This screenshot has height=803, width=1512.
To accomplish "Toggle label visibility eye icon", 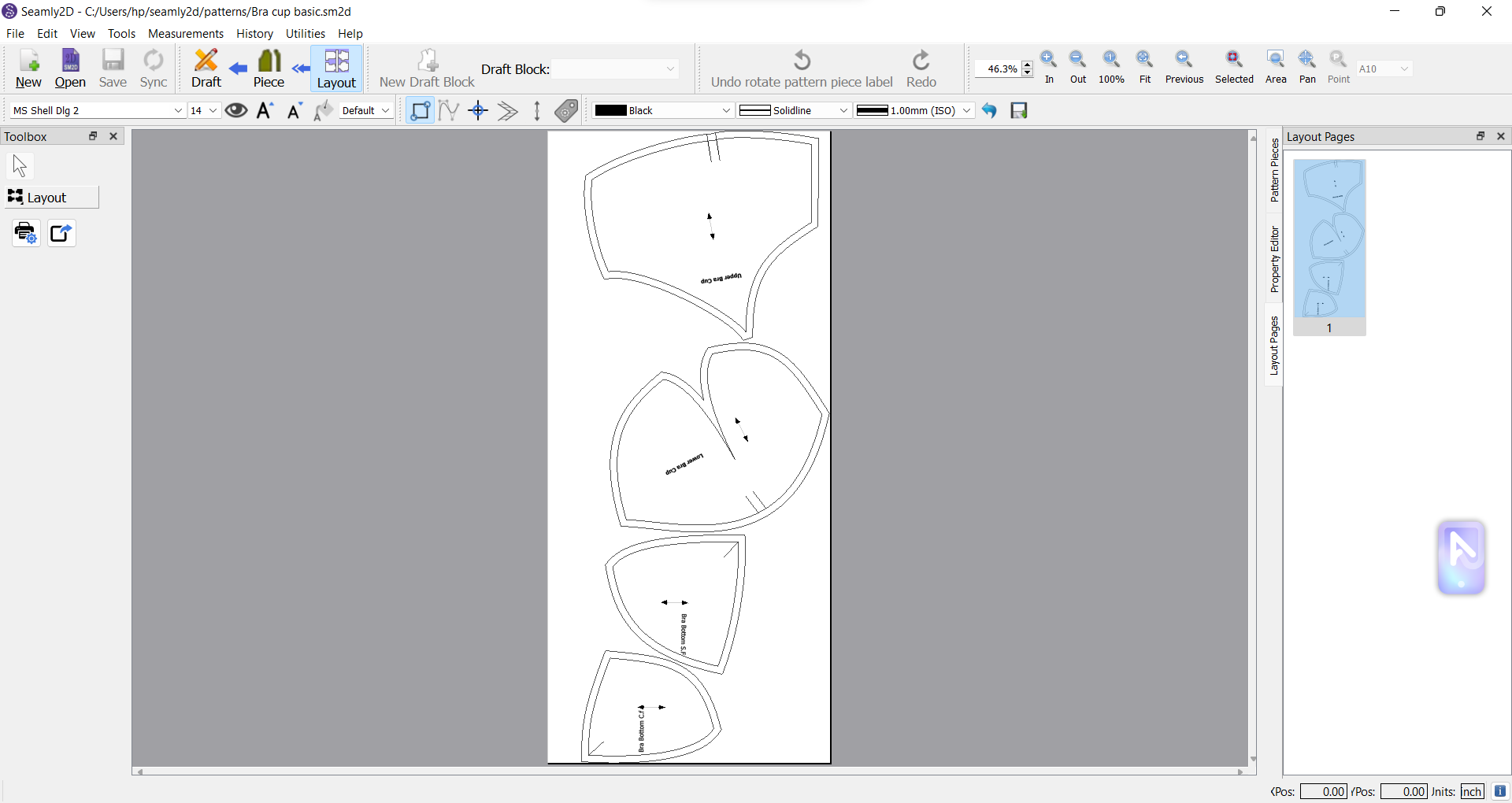I will (235, 110).
